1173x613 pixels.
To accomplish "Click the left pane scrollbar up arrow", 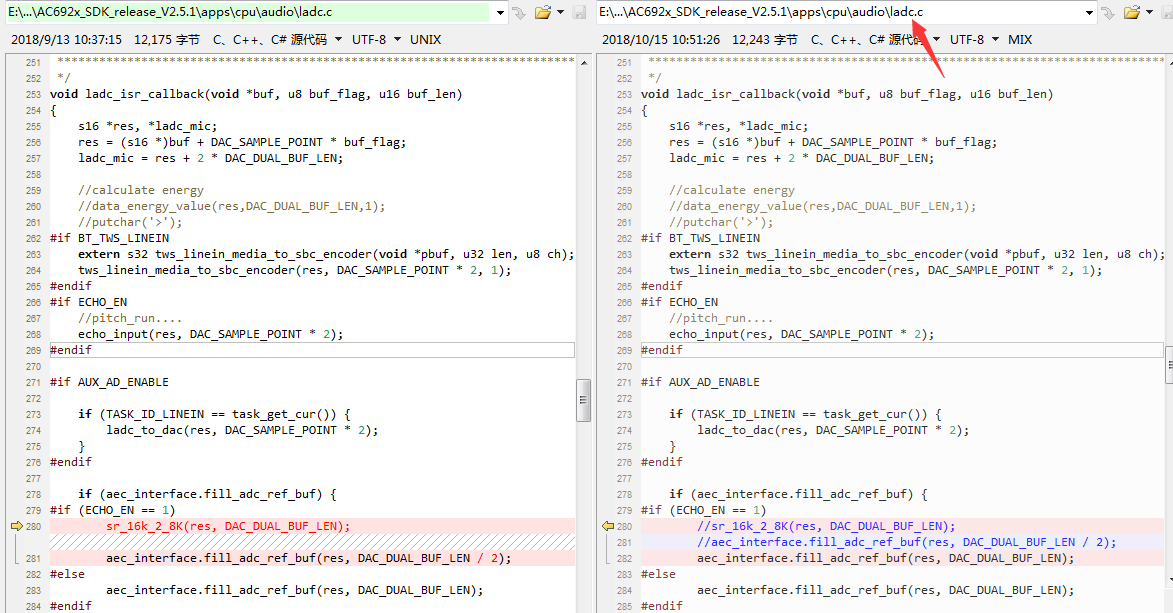I will pos(583,64).
